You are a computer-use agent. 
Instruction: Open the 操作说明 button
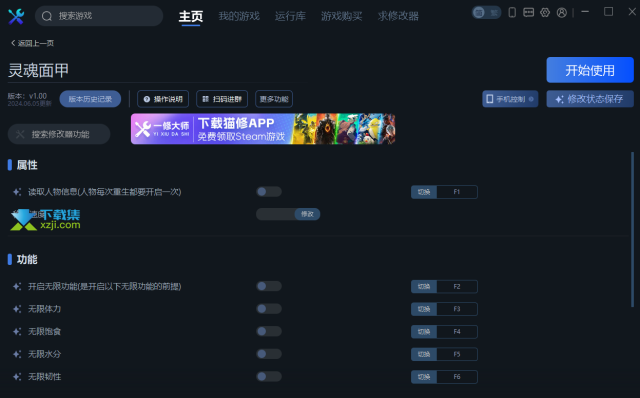(x=163, y=99)
